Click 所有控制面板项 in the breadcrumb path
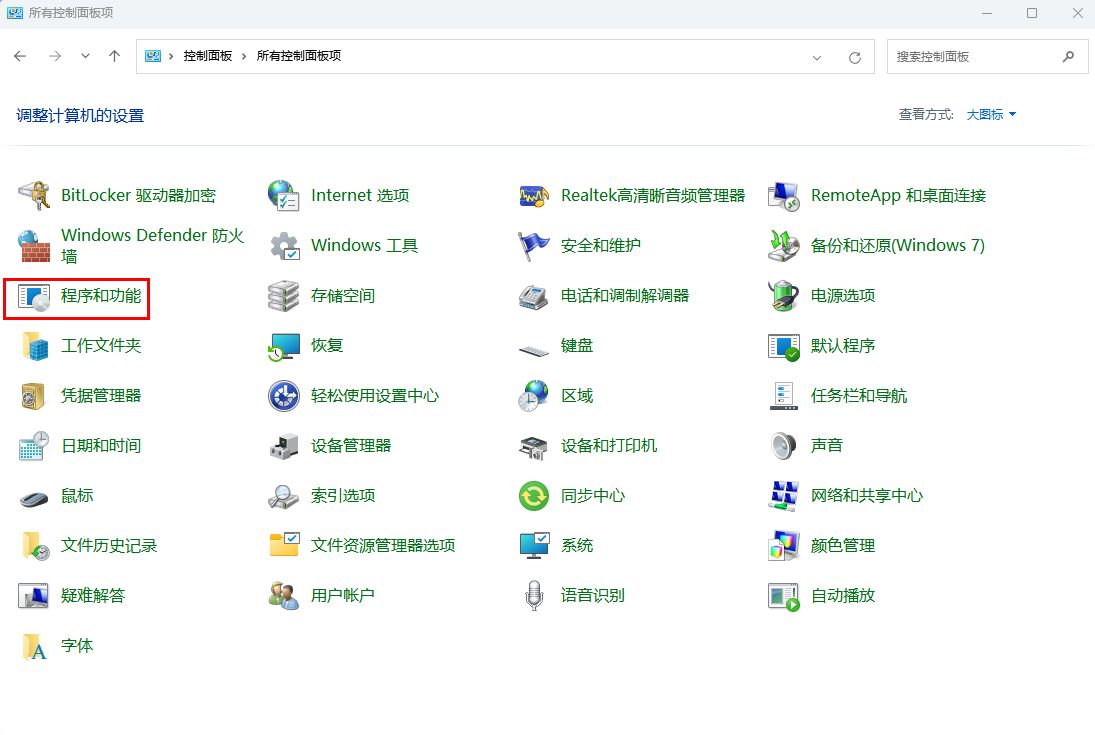 pos(298,56)
